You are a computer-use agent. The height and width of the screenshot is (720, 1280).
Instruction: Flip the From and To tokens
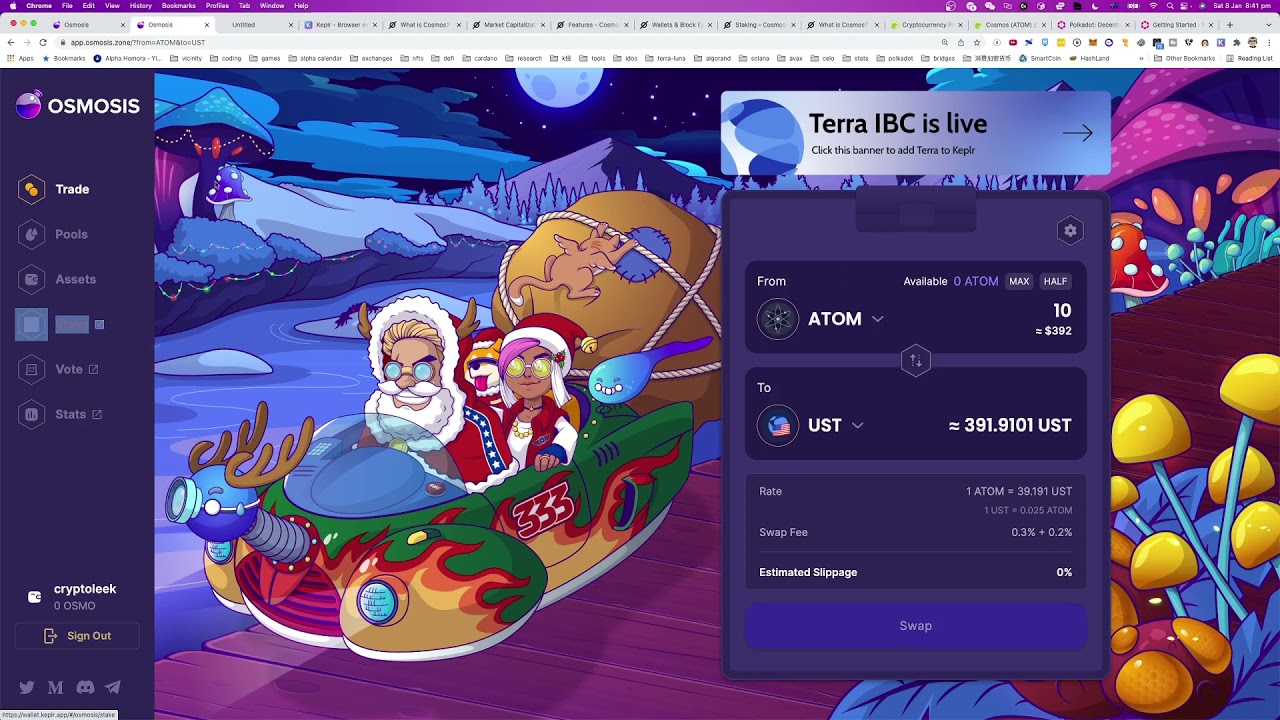(x=916, y=361)
